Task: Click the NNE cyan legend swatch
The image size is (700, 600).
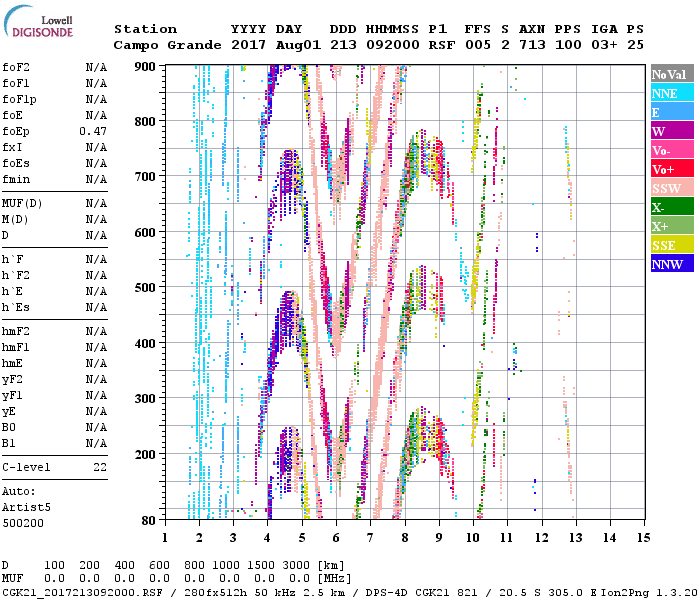Action: pos(671,93)
